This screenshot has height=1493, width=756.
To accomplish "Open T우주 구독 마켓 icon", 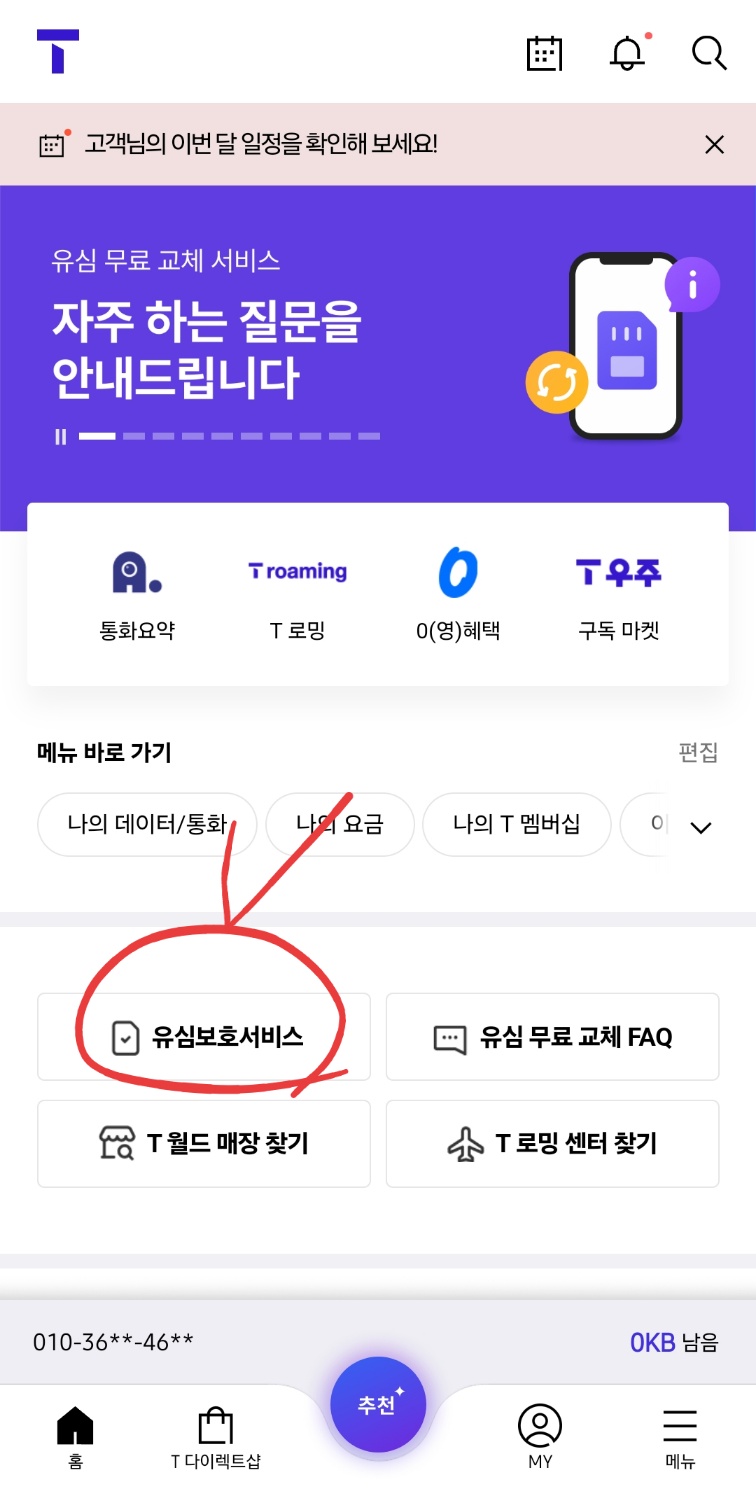I will click(x=618, y=572).
